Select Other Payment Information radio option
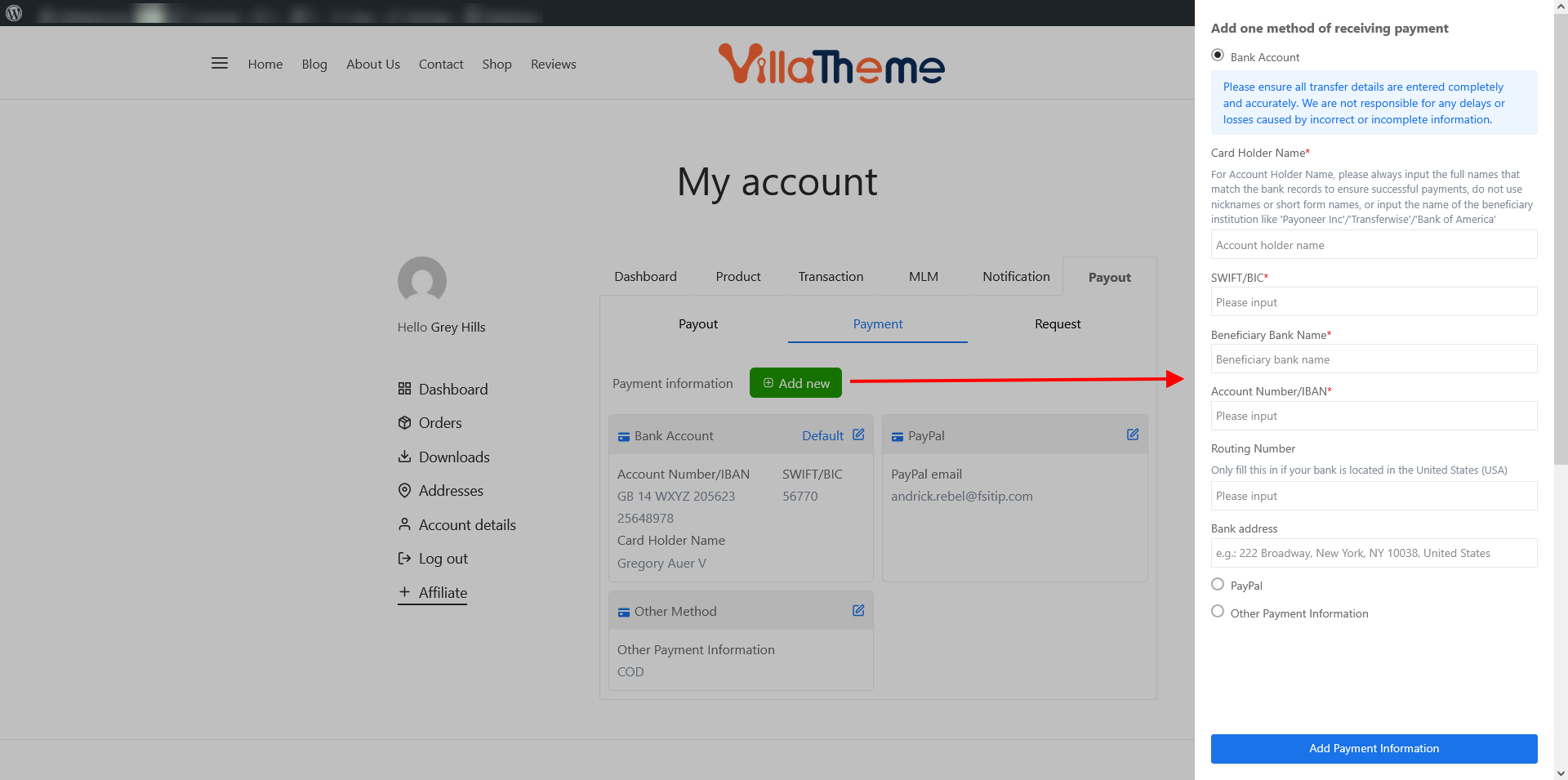 click(x=1218, y=611)
